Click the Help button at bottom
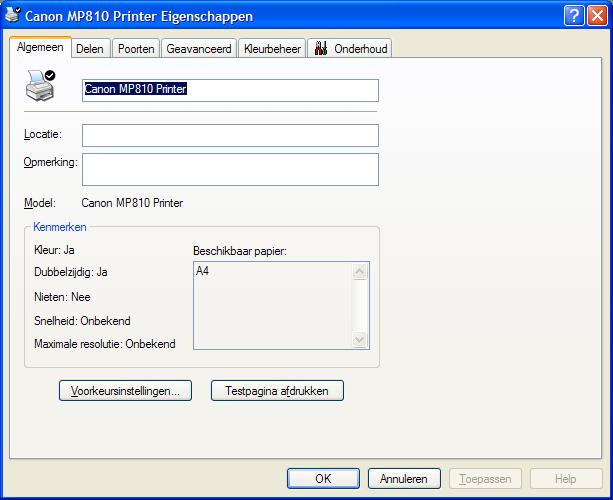613x500 pixels. pyautogui.click(x=566, y=478)
